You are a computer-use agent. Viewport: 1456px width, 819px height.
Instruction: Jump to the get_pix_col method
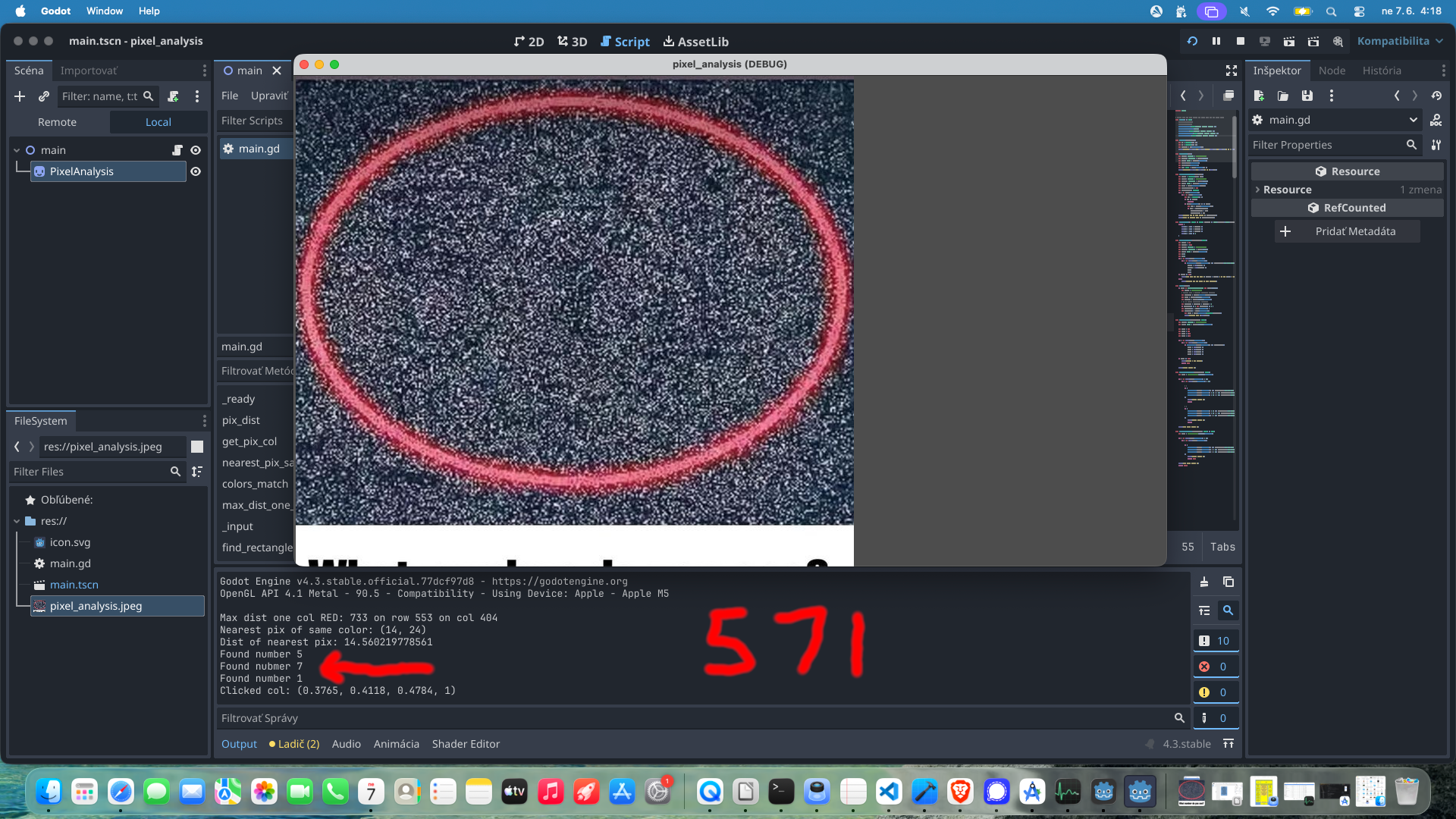[x=249, y=441]
